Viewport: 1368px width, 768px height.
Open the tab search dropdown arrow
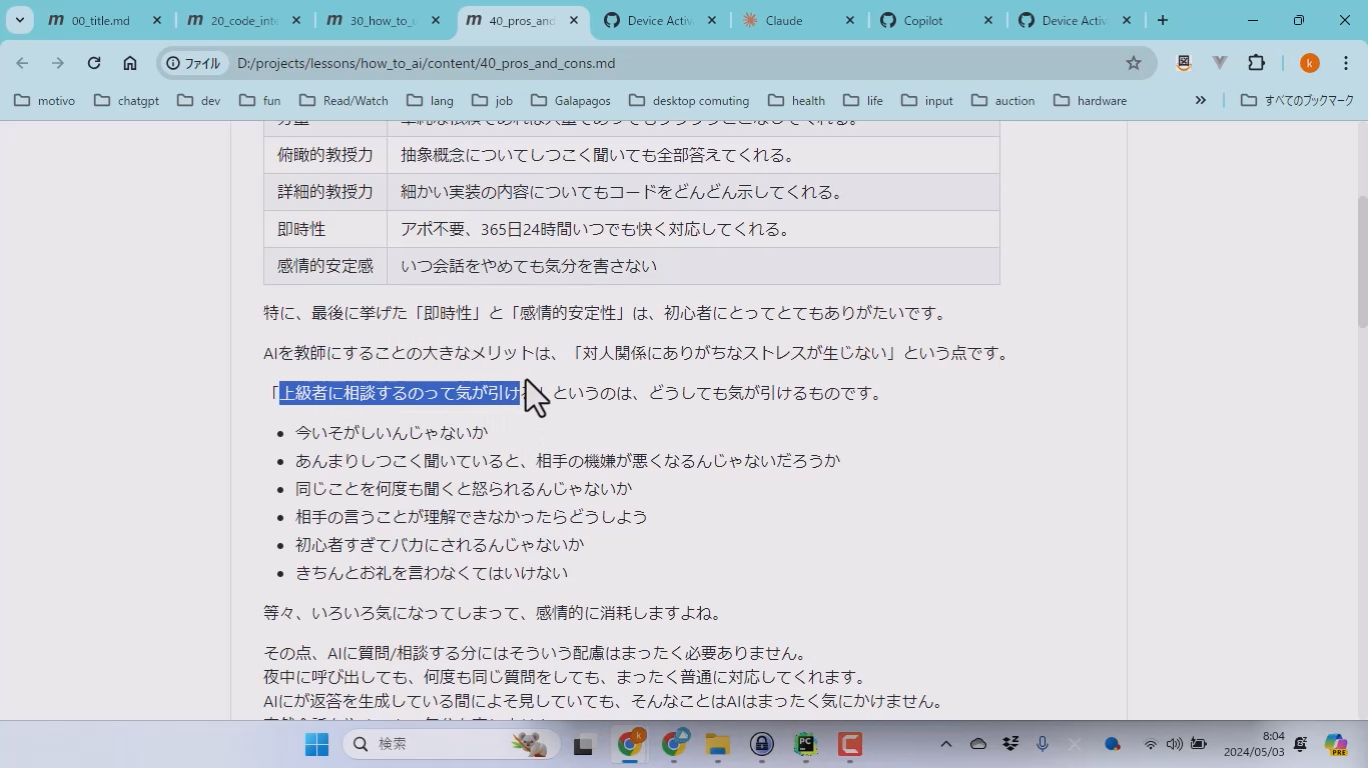click(19, 20)
